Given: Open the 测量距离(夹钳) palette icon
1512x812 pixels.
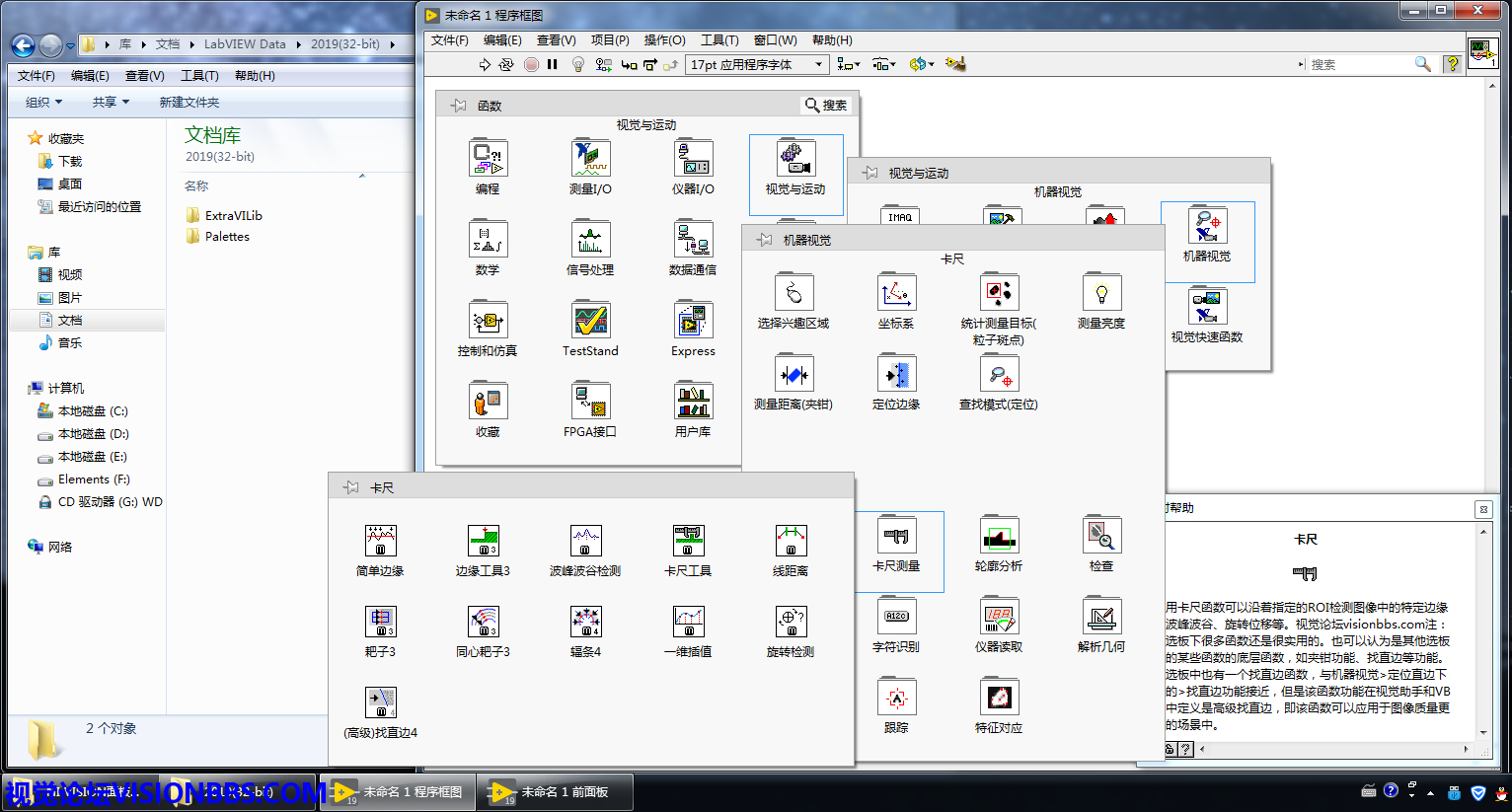Looking at the screenshot, I should click(794, 375).
